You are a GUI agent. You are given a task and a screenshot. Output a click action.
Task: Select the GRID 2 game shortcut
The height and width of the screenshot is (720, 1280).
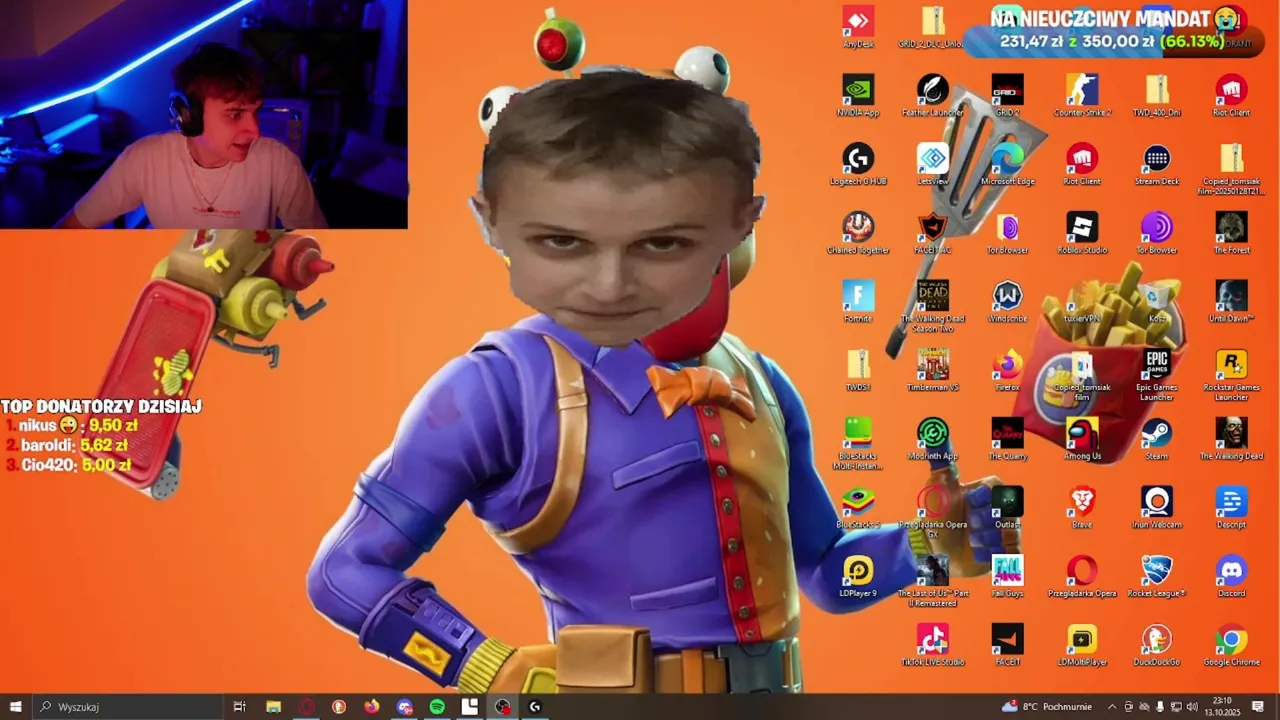(x=1007, y=96)
